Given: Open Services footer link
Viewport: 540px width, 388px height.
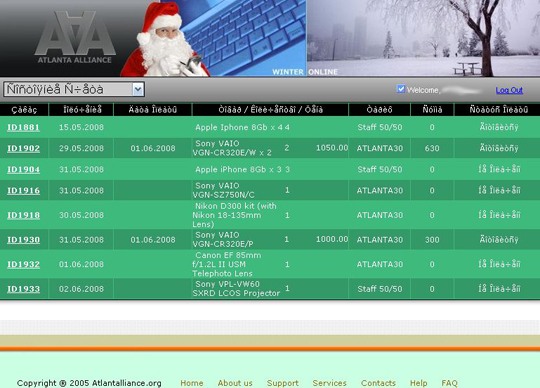Looking at the screenshot, I should 330,383.
